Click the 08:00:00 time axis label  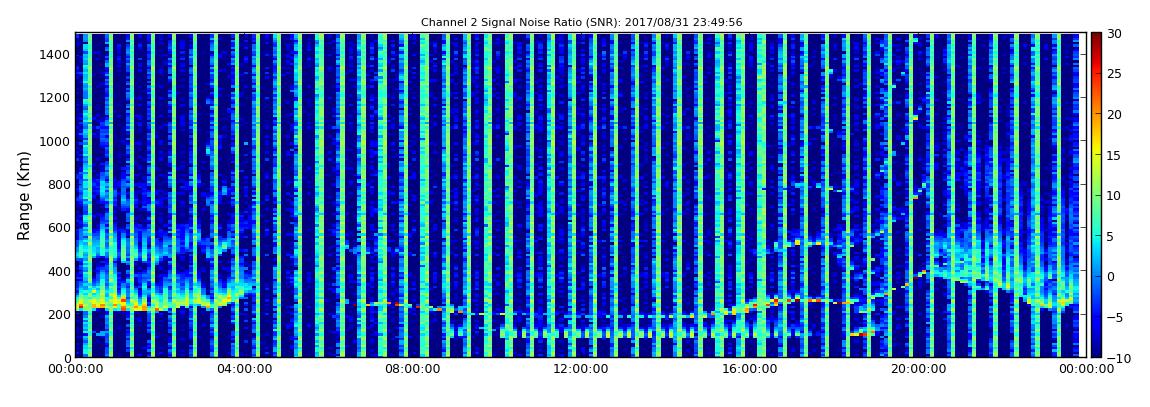tap(412, 369)
